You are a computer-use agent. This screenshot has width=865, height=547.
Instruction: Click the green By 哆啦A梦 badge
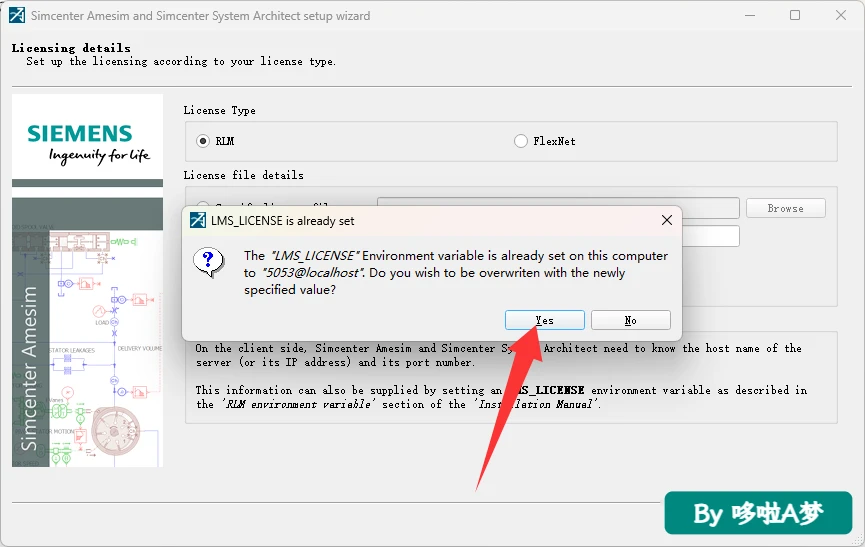pyautogui.click(x=758, y=513)
